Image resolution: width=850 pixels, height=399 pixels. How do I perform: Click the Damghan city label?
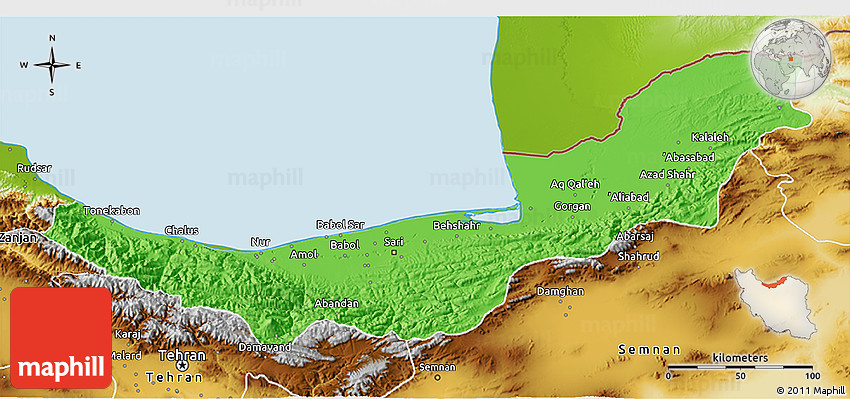point(561,291)
